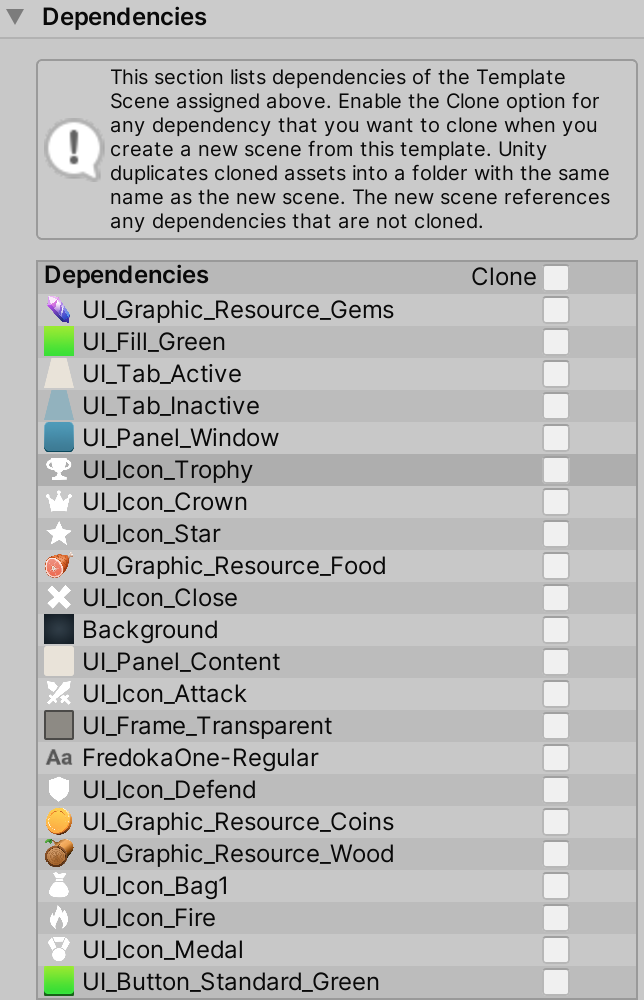Click the crown icon next to UI_Icon_Crown
Screen dimensions: 644x1000
[x=58, y=501]
